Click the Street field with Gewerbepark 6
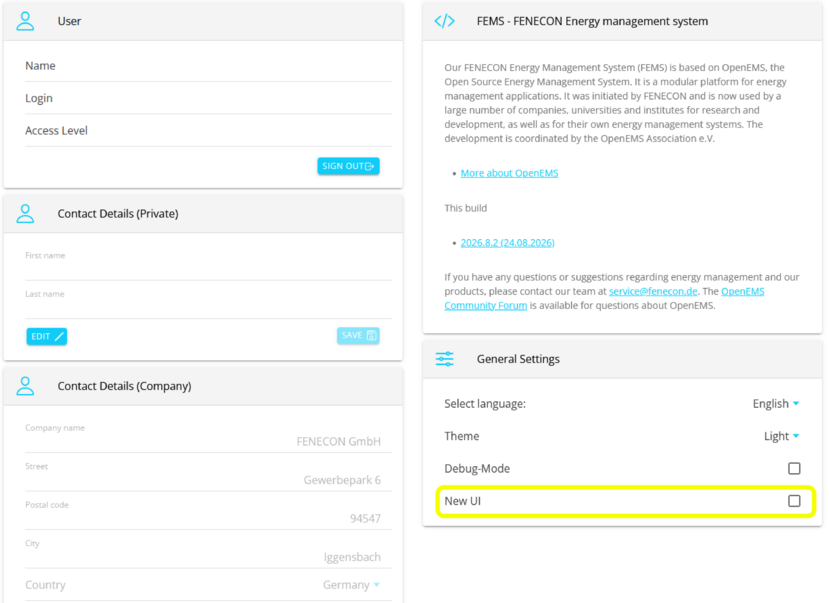Image resolution: width=829 pixels, height=603 pixels. [208, 475]
